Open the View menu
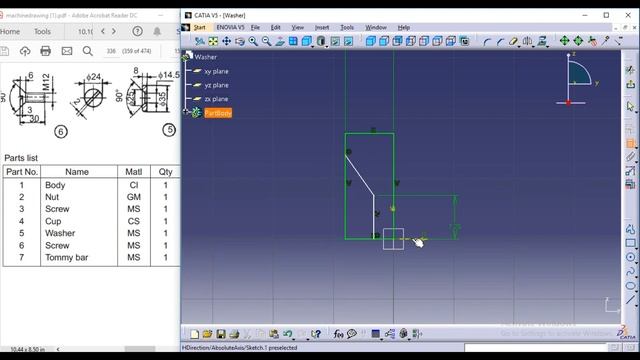Screen dimensions: 640x360 (298, 27)
